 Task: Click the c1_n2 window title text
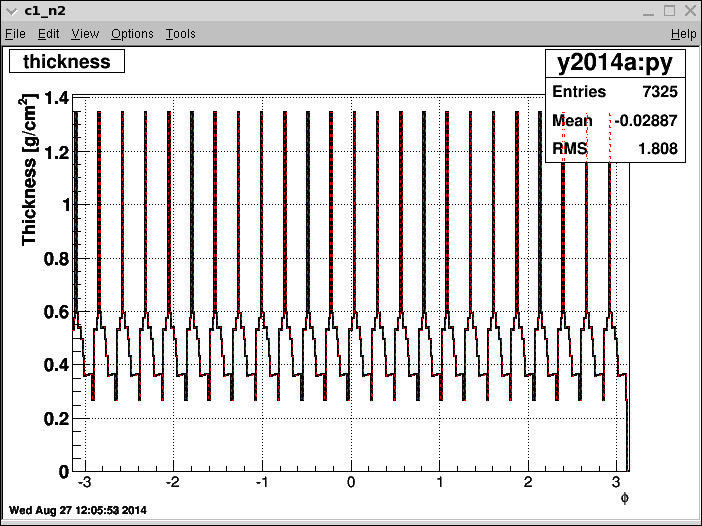coord(45,11)
